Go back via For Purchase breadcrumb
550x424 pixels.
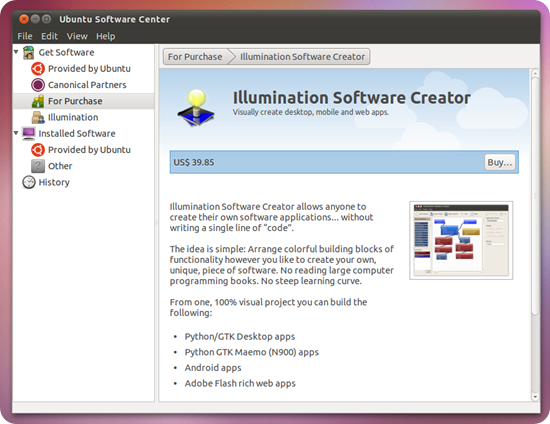195,57
